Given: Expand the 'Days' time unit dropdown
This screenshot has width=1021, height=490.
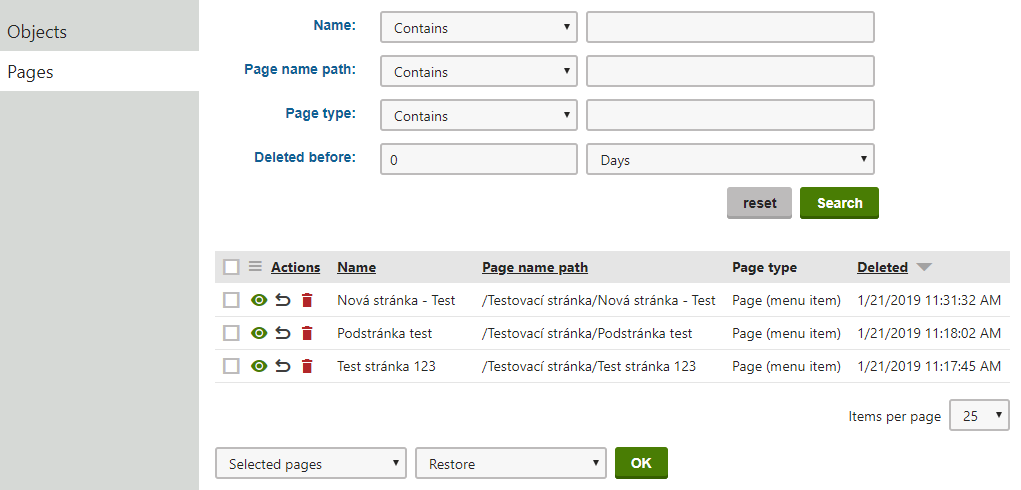Looking at the screenshot, I should [730, 160].
